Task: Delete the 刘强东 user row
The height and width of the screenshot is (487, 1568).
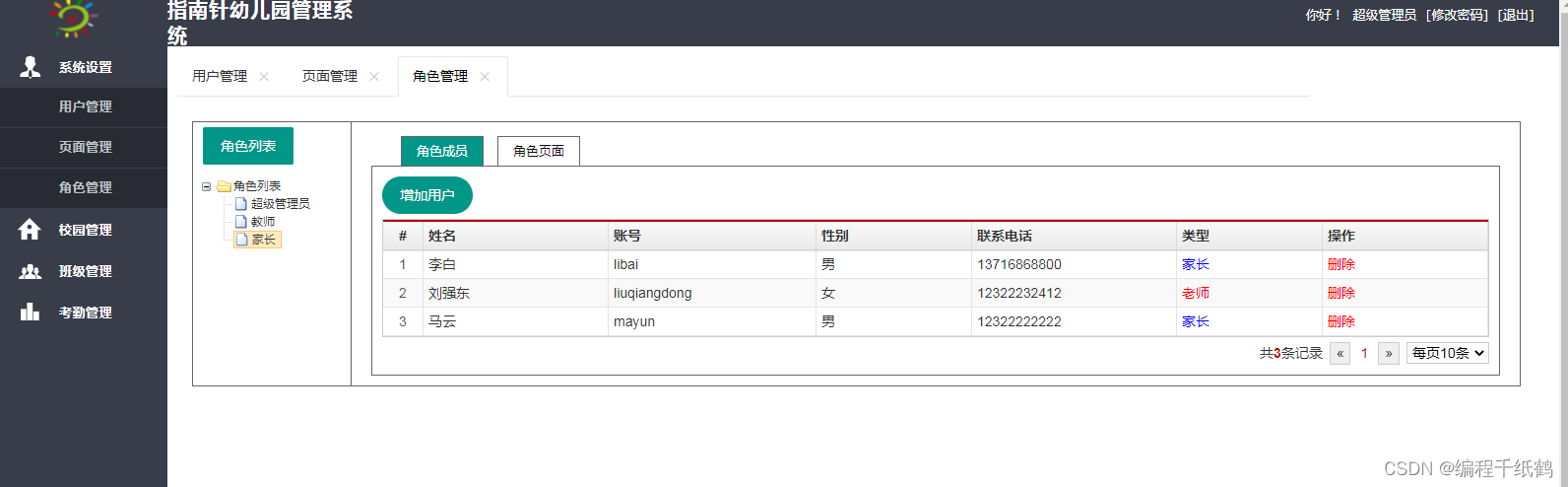Action: pyautogui.click(x=1341, y=293)
